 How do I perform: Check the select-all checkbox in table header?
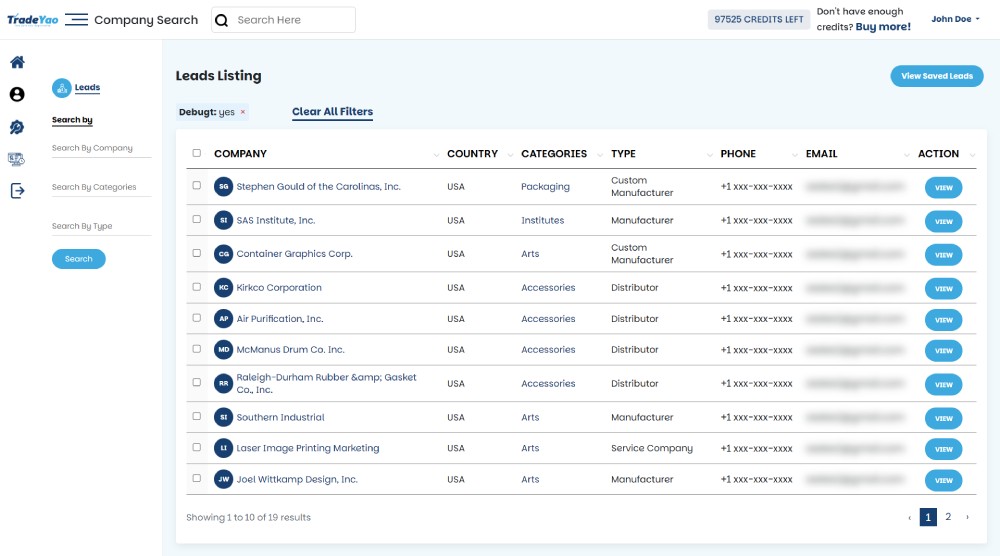click(197, 154)
